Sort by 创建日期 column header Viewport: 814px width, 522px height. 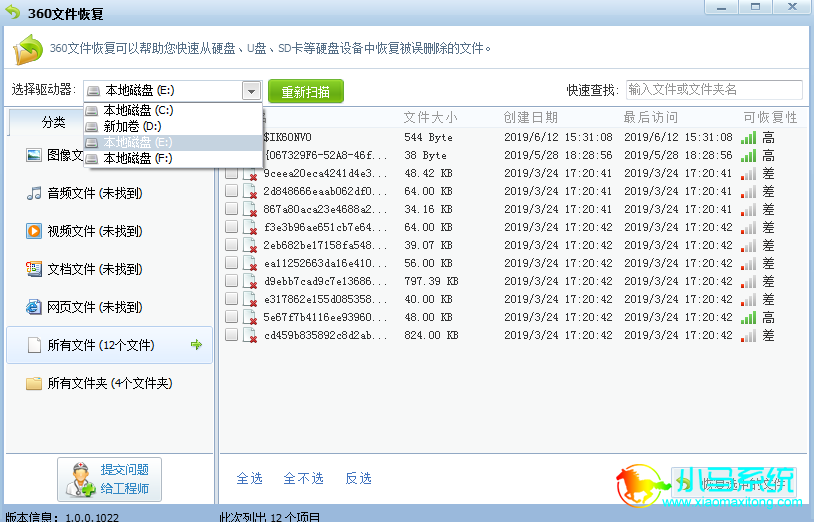(x=531, y=117)
